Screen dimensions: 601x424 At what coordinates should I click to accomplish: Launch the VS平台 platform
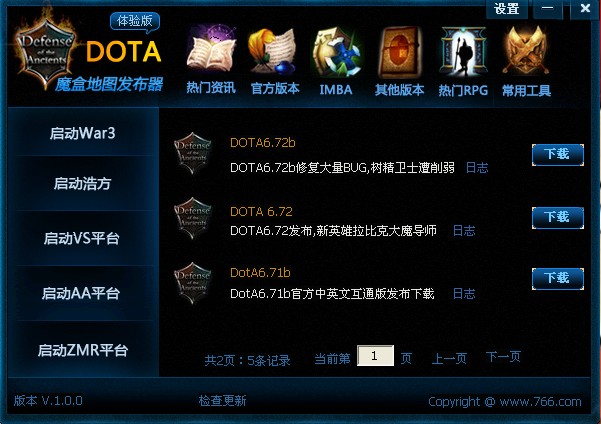82,238
